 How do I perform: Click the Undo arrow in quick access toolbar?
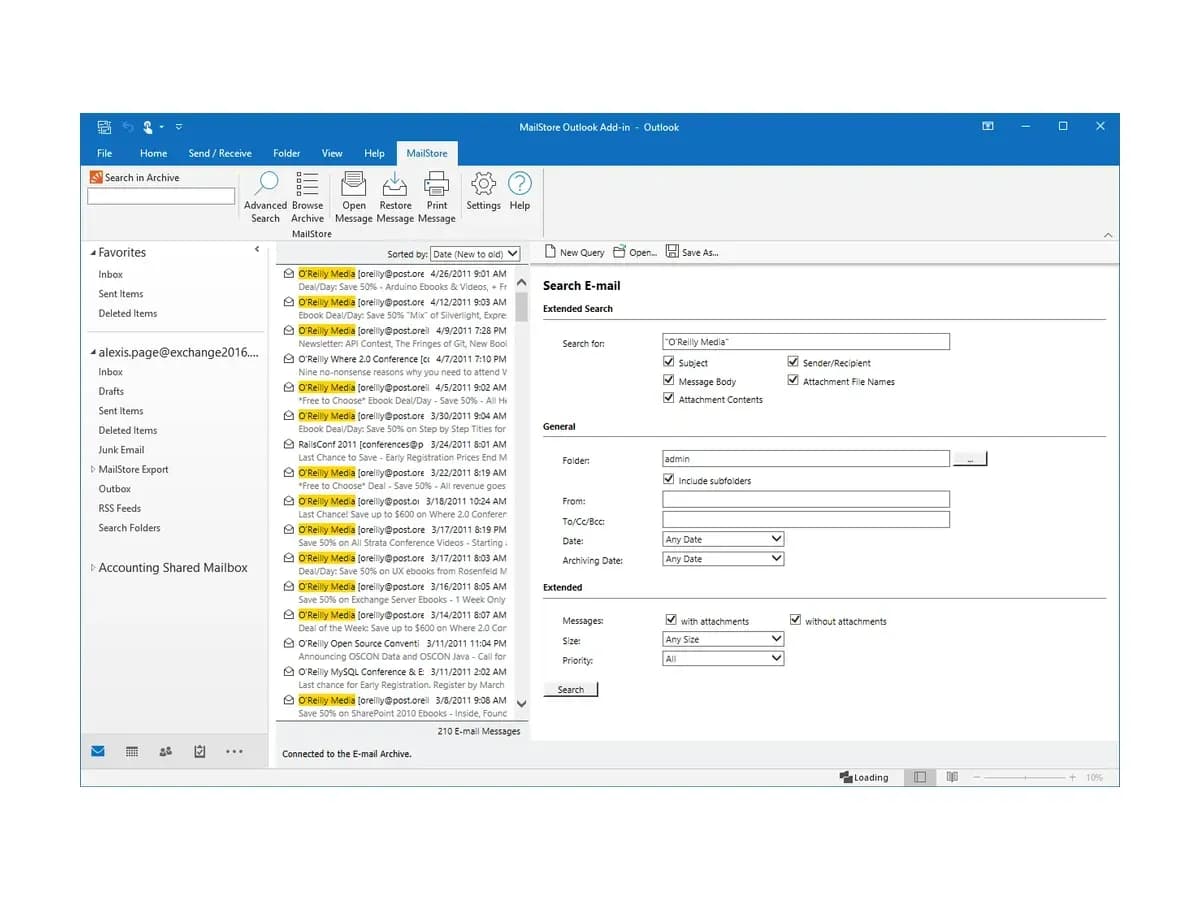pyautogui.click(x=128, y=127)
